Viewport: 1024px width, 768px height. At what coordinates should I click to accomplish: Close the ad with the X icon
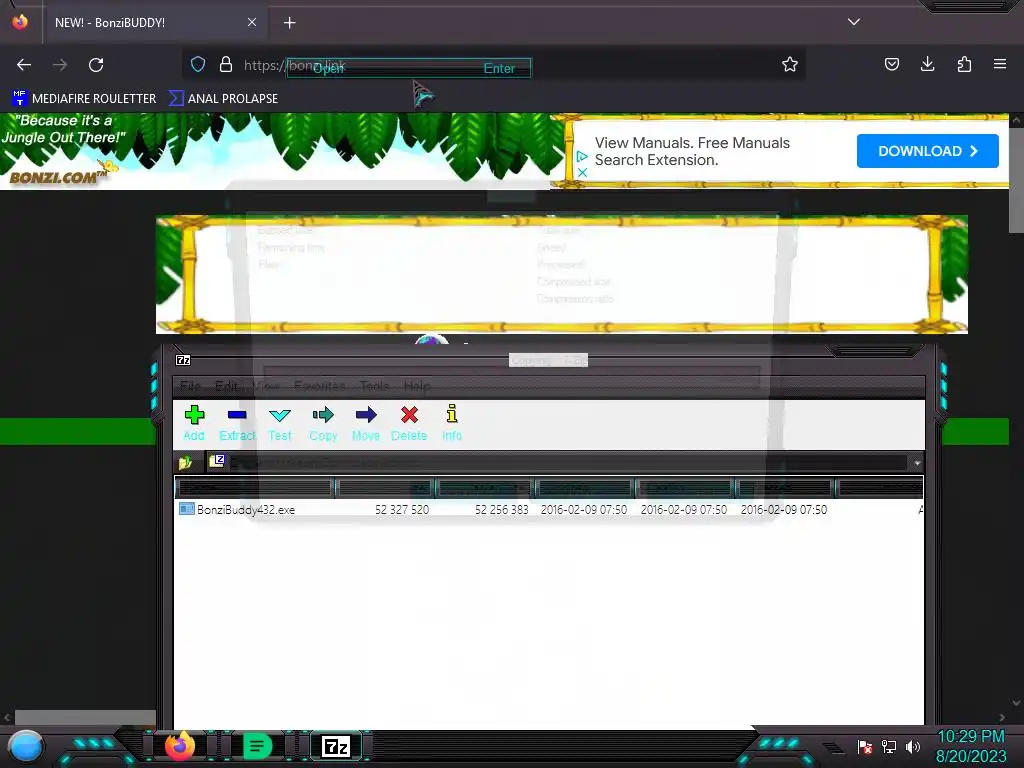[583, 172]
